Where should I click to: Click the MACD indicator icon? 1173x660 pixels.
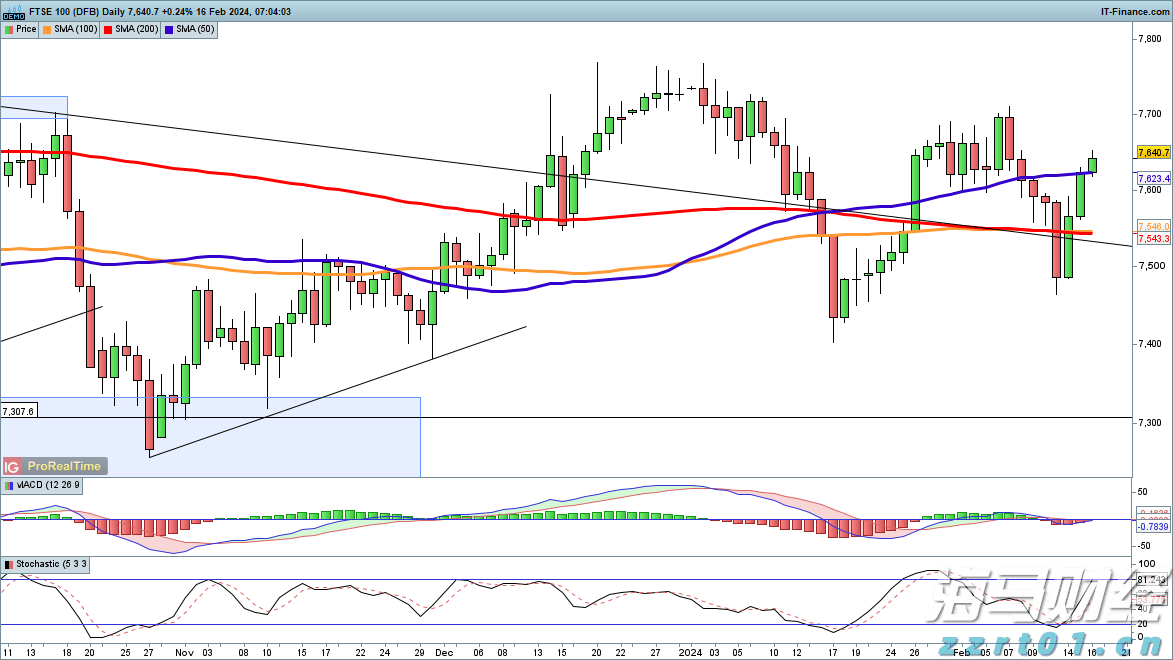(x=8, y=485)
